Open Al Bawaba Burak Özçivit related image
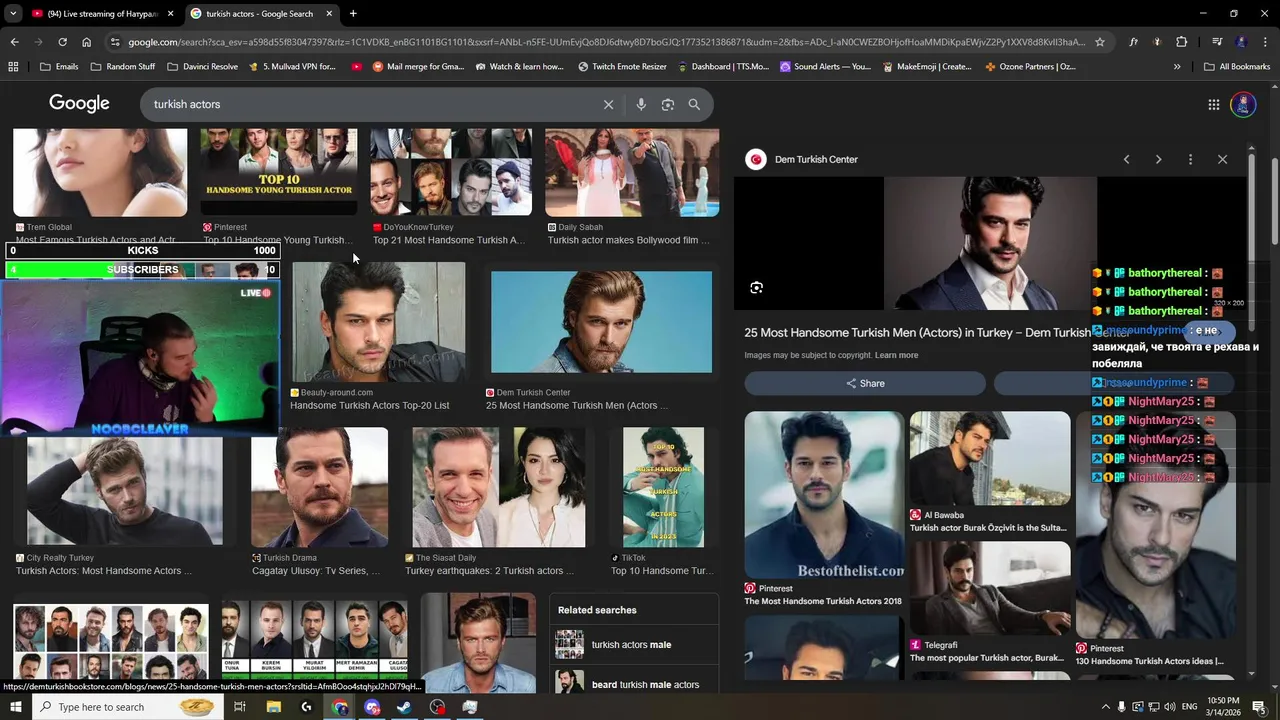1280x720 pixels. (x=989, y=458)
